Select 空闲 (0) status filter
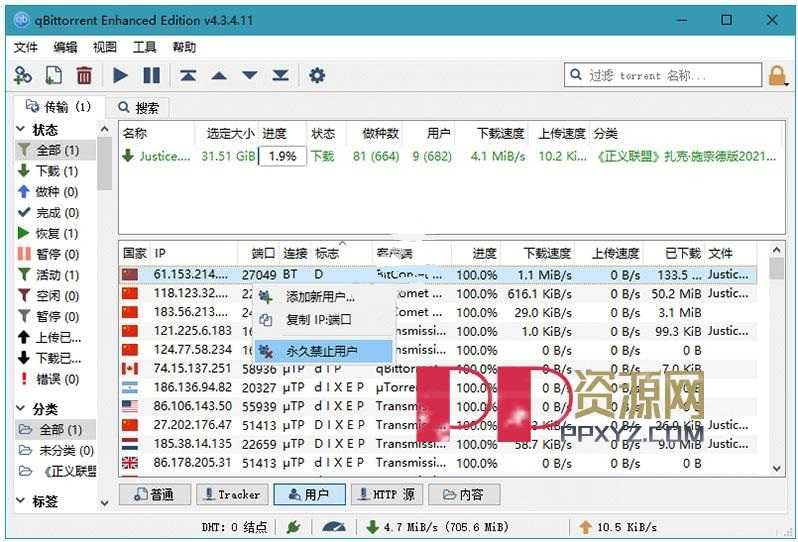 click(x=55, y=296)
